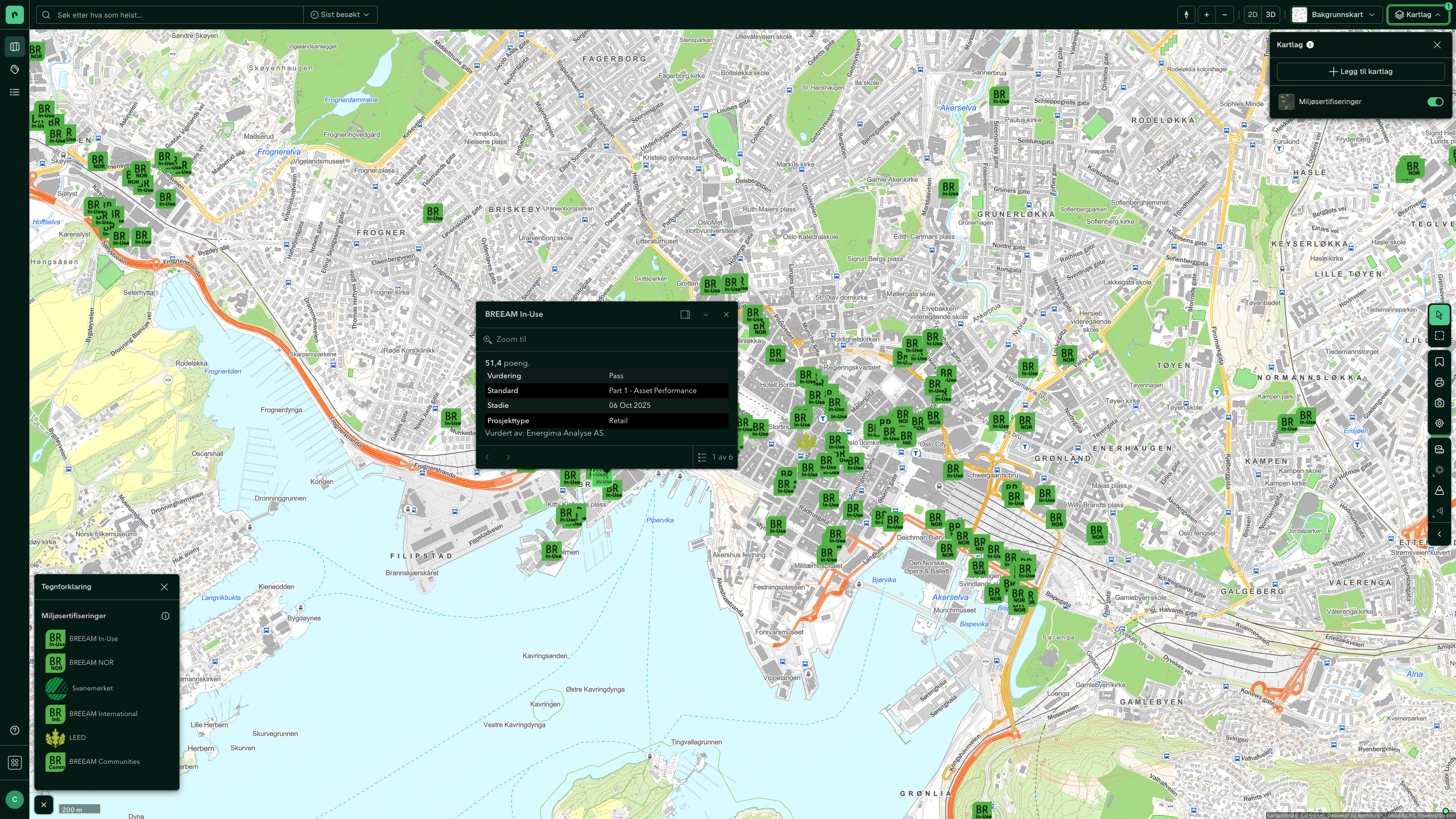This screenshot has width=1456, height=819.
Task: Collapse the right tool strip with chevron
Action: click(1440, 534)
